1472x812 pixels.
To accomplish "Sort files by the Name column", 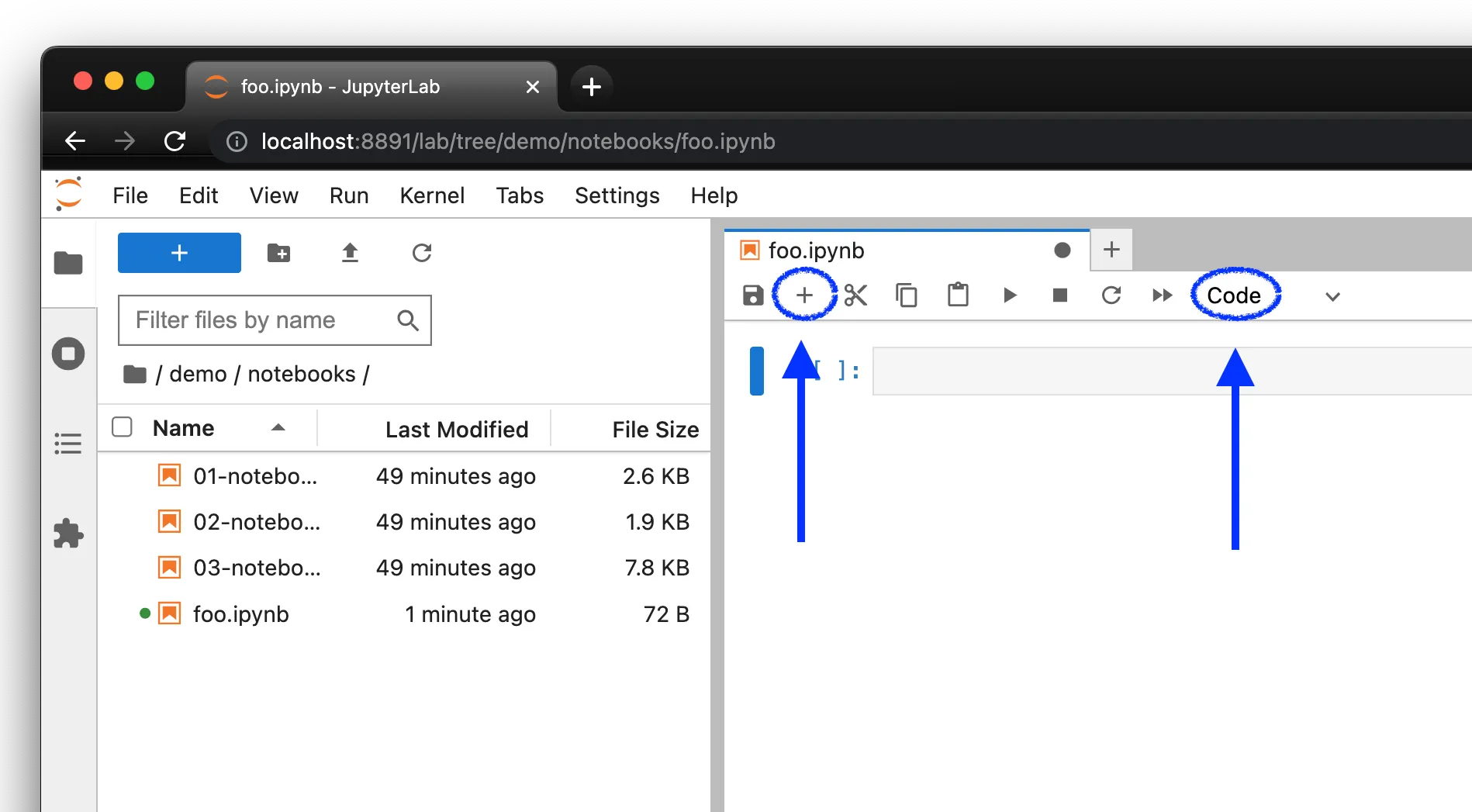I will 184,428.
